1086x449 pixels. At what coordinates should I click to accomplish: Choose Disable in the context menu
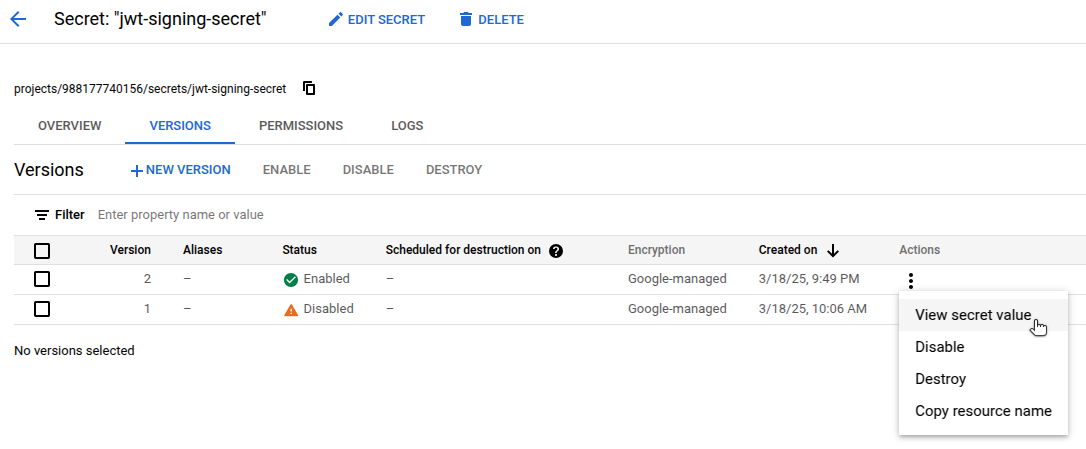(x=939, y=347)
